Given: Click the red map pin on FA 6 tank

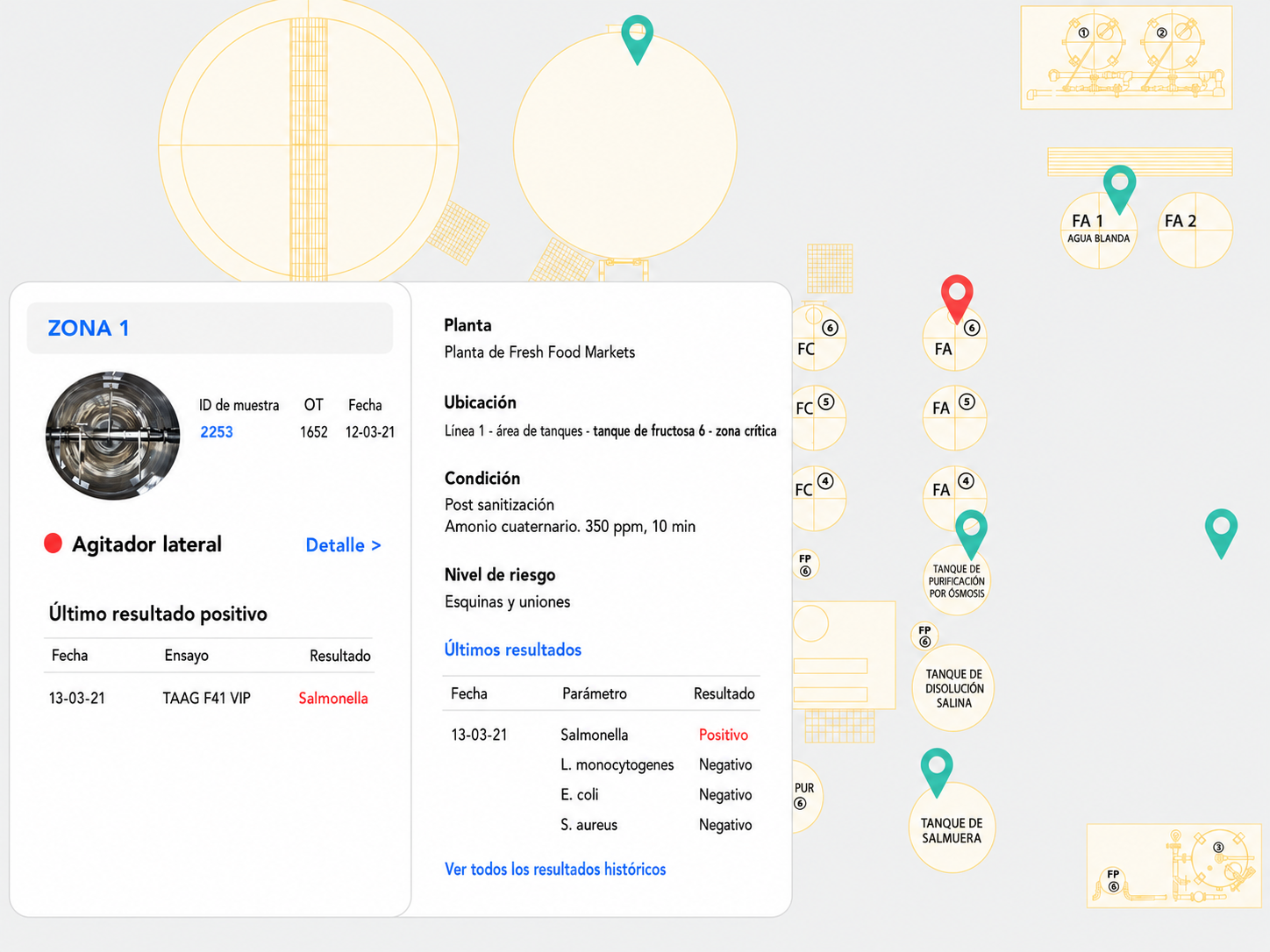Looking at the screenshot, I should tap(957, 299).
